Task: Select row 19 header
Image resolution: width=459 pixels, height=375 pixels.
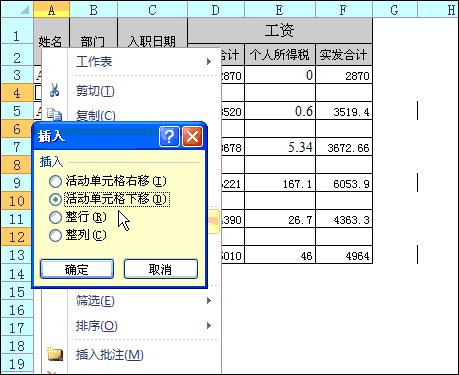Action: click(17, 363)
